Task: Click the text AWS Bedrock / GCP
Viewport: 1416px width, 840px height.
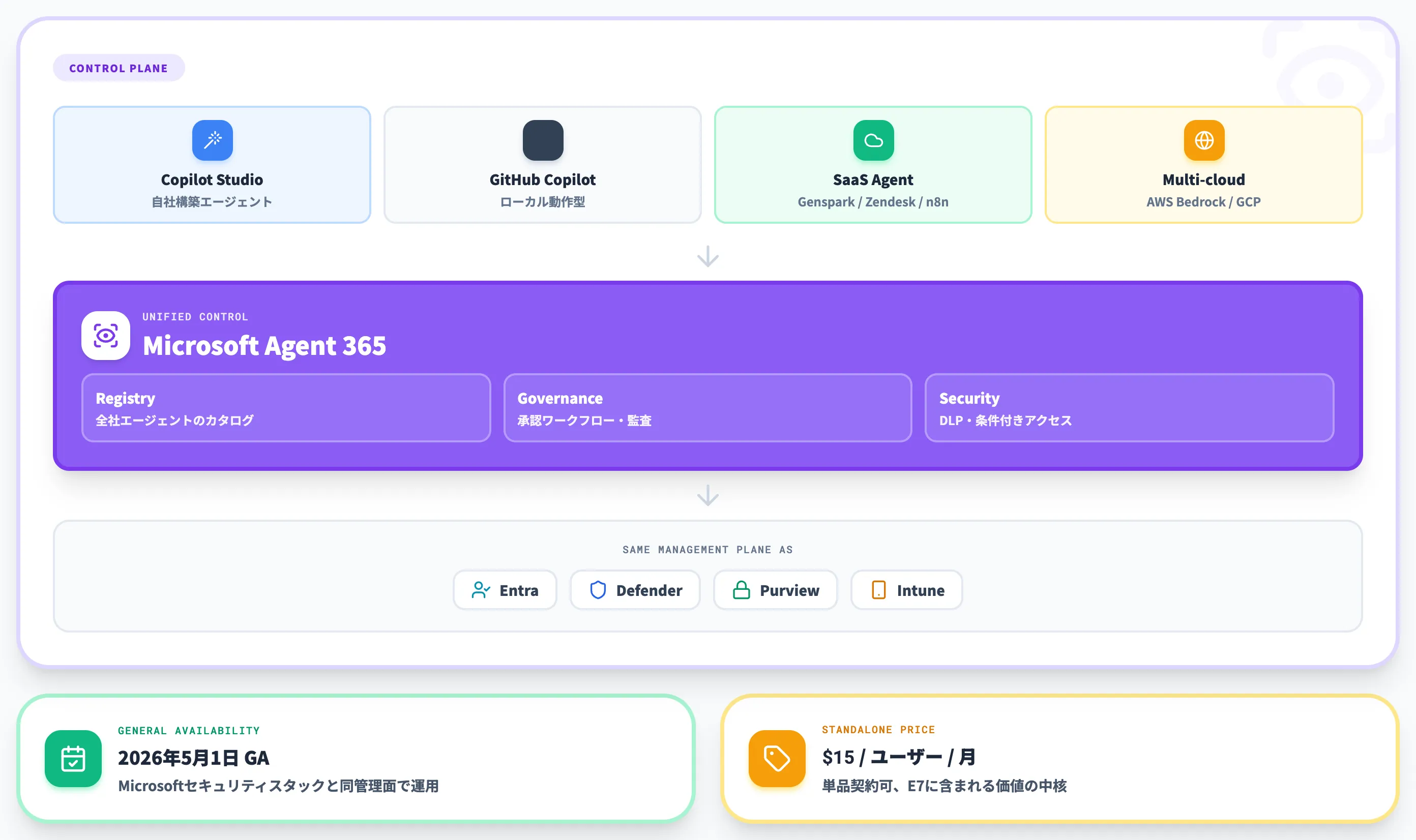Action: (x=1204, y=202)
